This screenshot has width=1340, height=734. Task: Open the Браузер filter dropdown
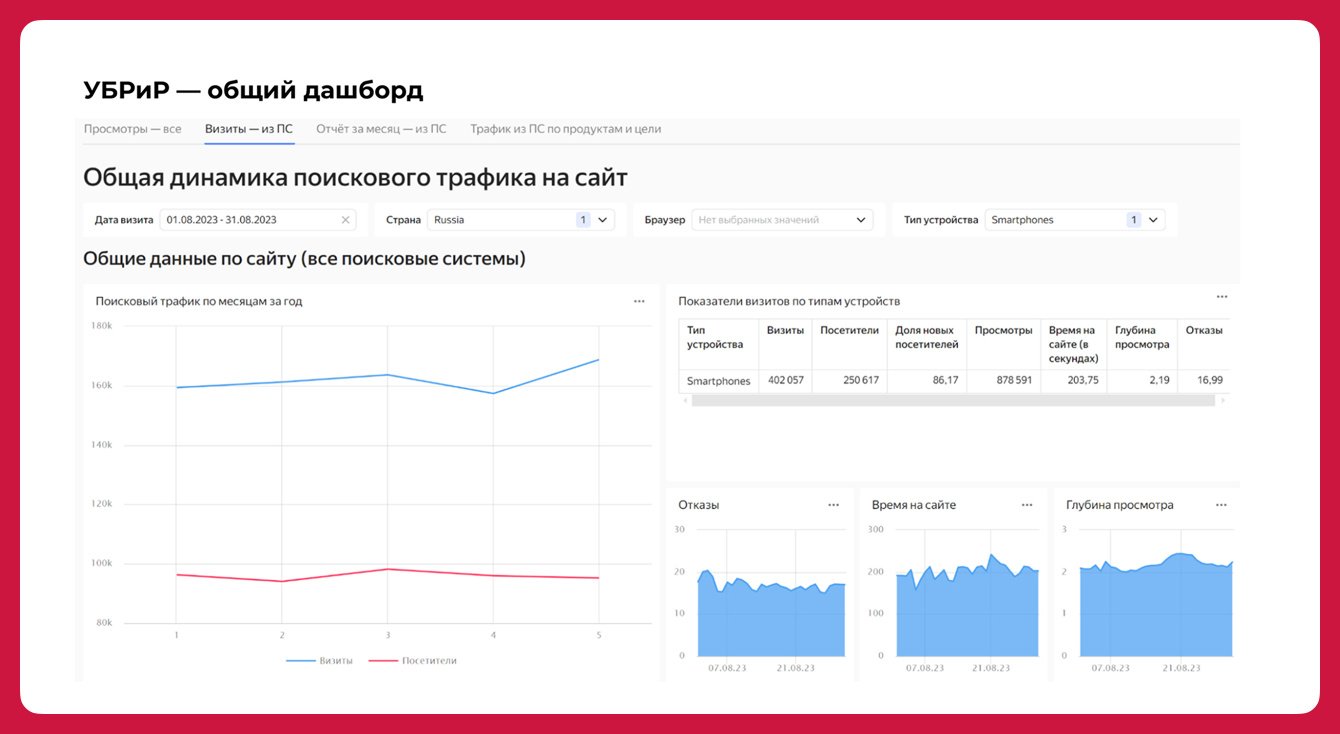(782, 220)
